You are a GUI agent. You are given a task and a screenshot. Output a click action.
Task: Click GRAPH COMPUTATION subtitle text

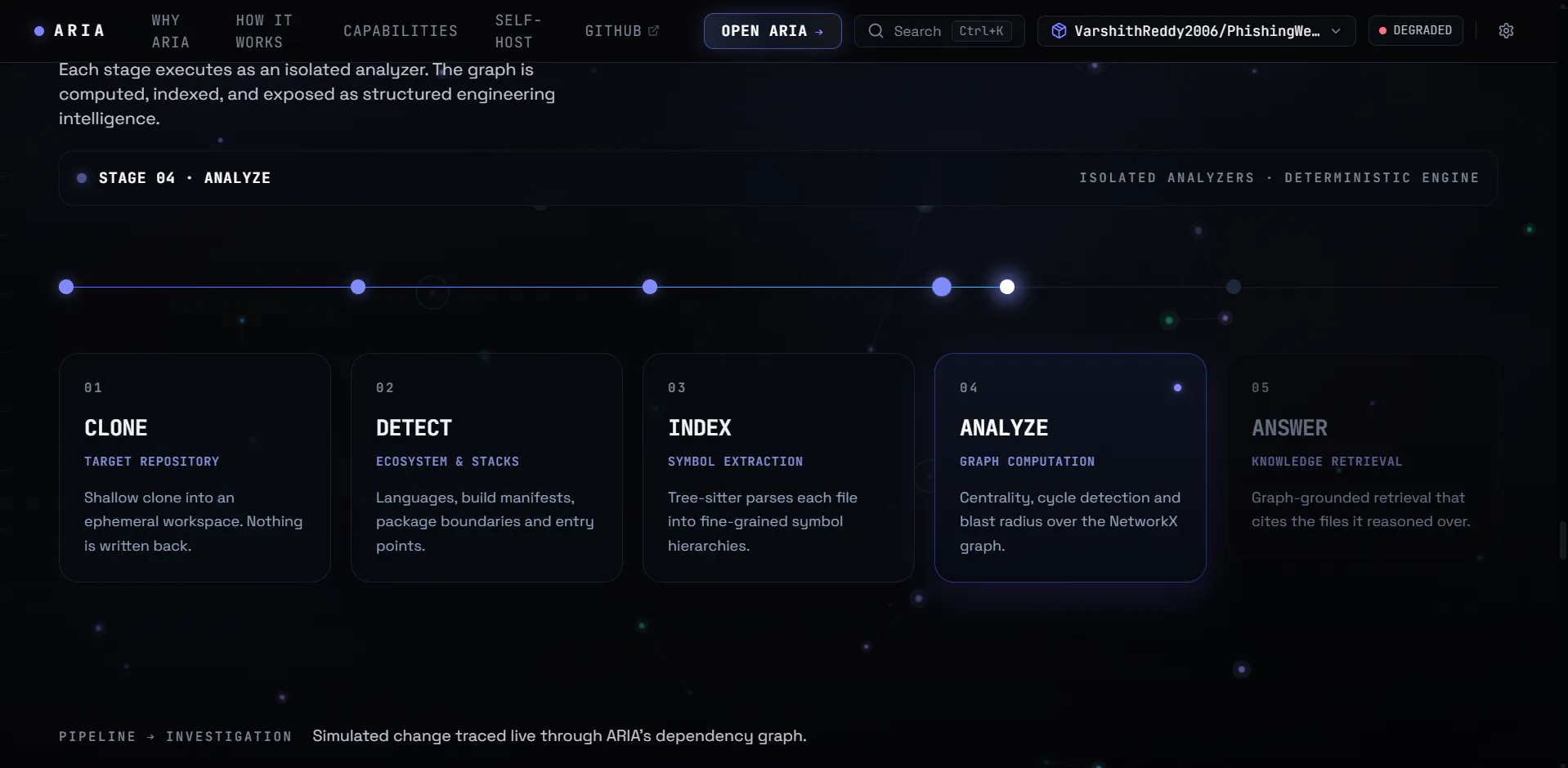tap(1027, 462)
